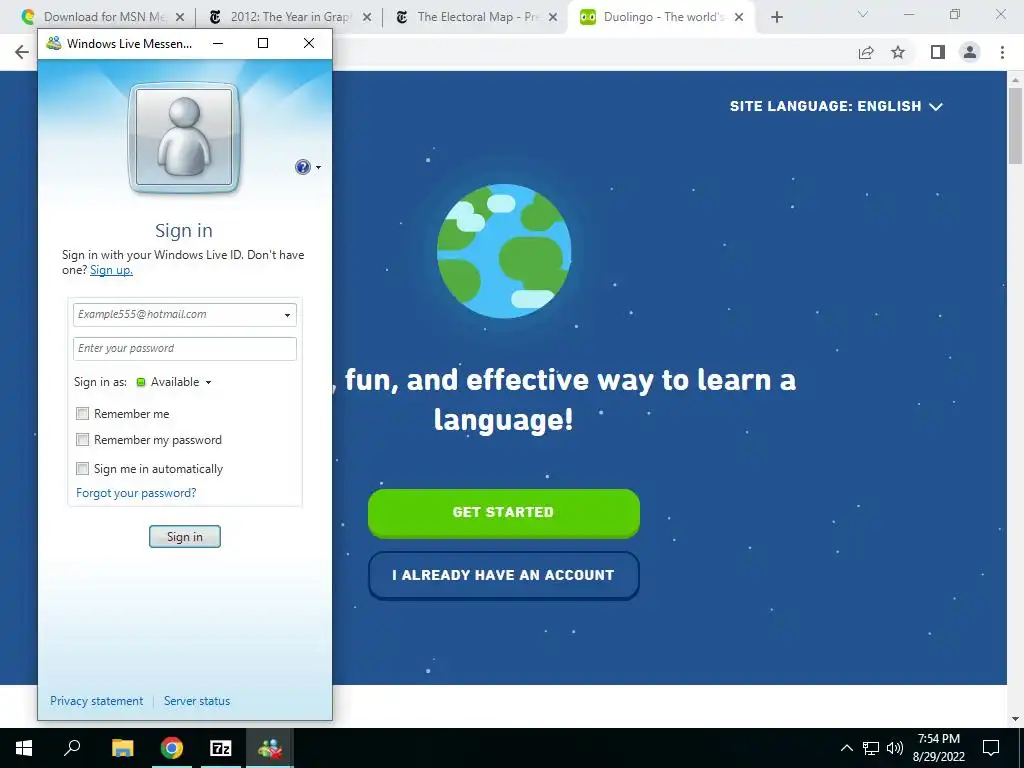Select the Duolingo browser tab
Viewport: 1024px width, 768px height.
click(662, 17)
